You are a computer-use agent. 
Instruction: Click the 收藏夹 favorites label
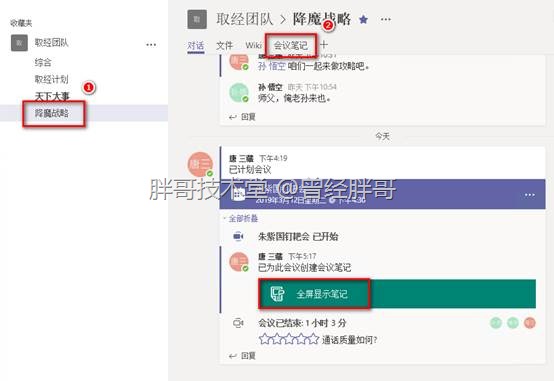coord(21,23)
